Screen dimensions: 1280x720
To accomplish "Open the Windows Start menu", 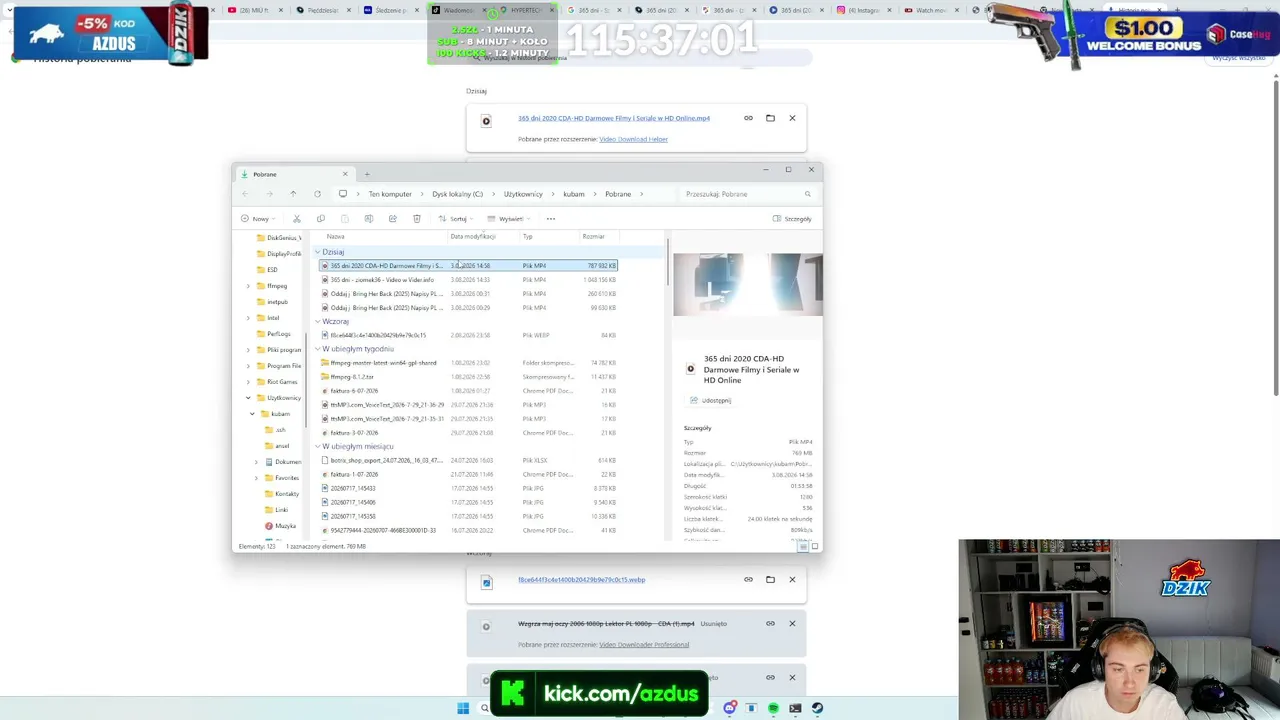I will coord(463,708).
